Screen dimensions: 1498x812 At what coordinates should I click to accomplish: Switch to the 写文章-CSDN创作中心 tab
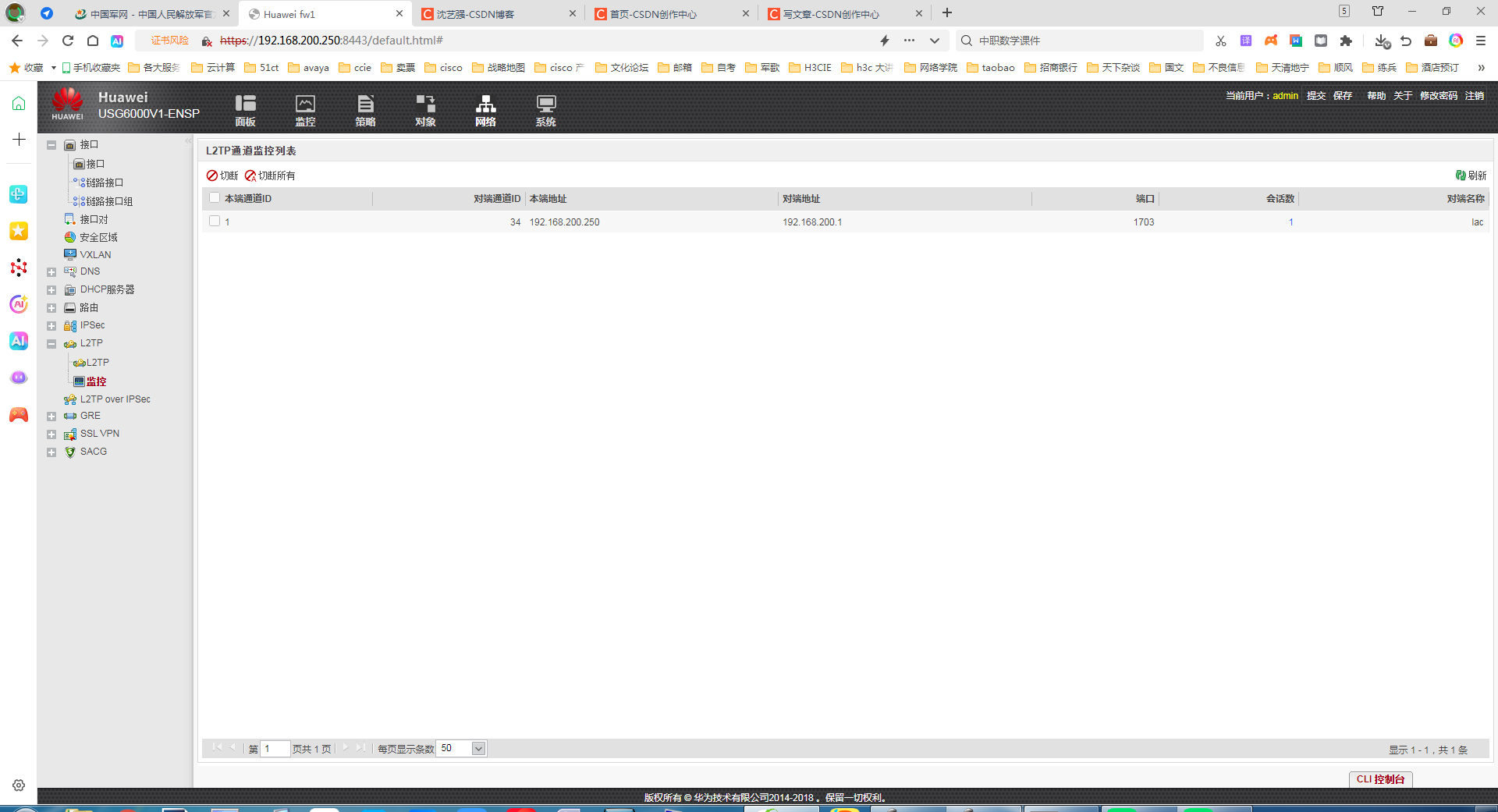846,14
